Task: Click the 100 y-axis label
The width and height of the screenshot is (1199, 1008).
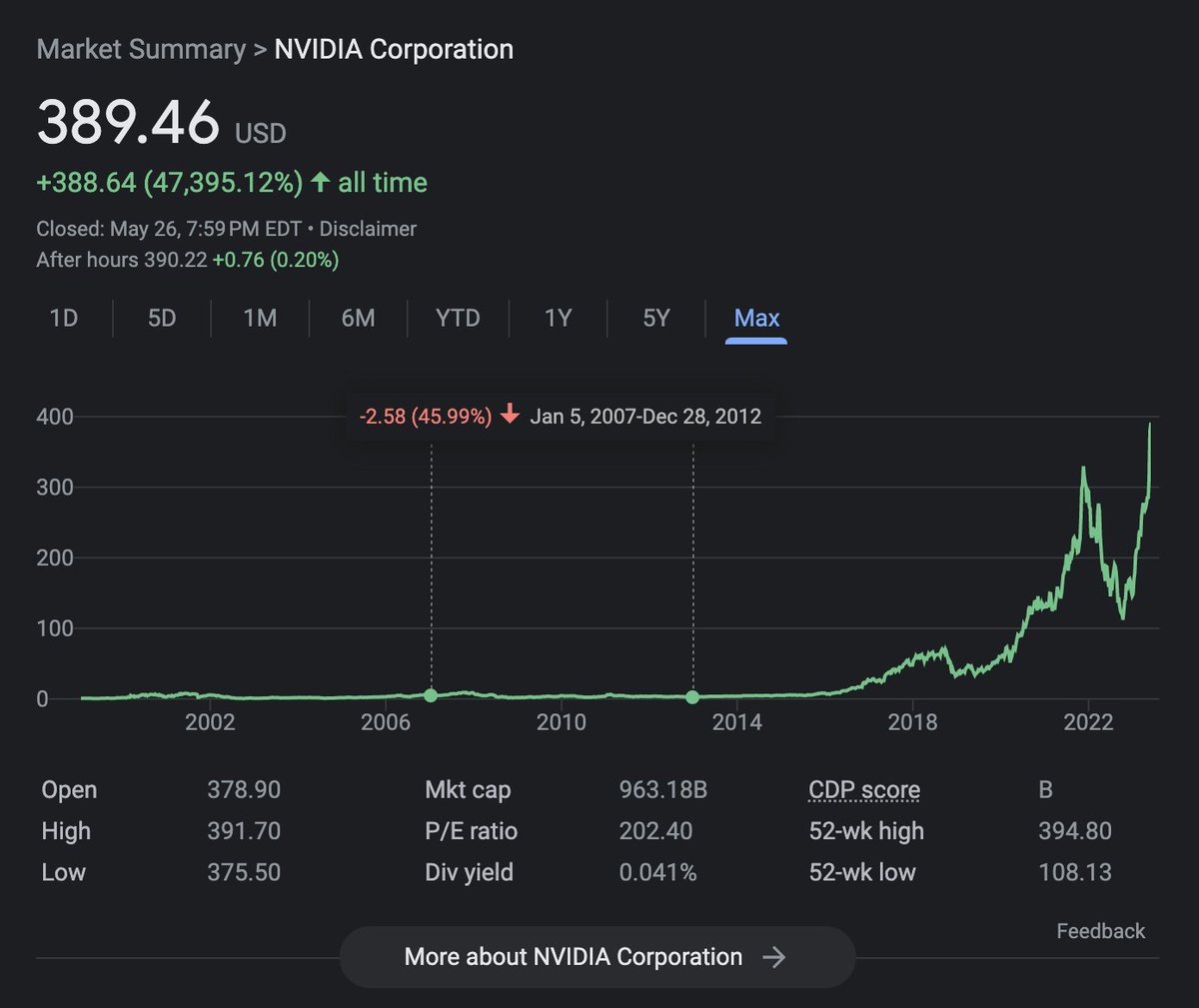Action: pos(55,628)
